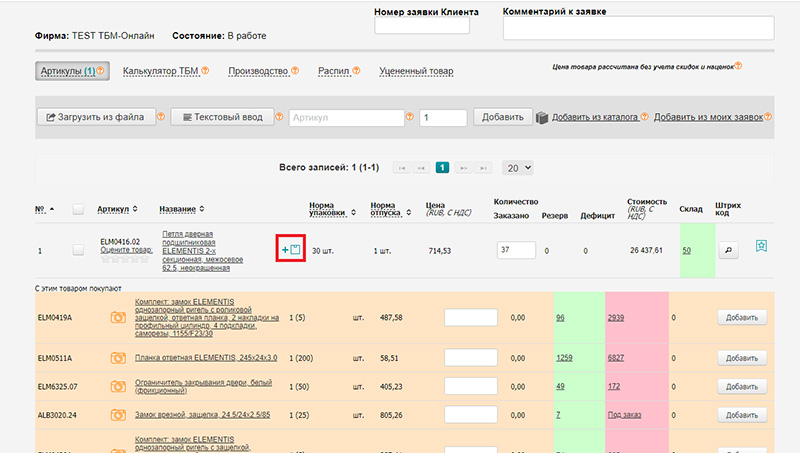Toggle the select-all checkbox in the table header
800x453 pixels.
point(78,209)
